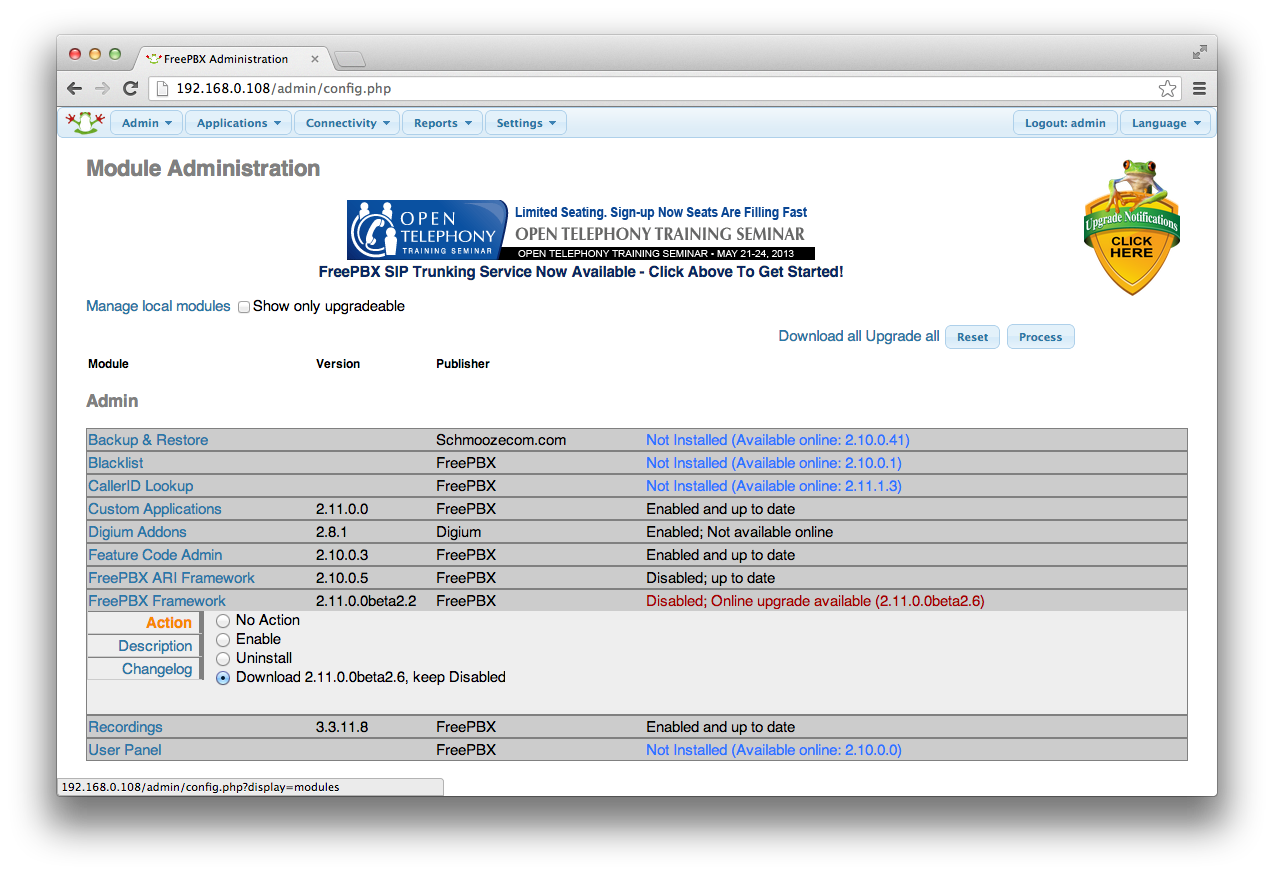Click the Upgrade Notifications frog badge
This screenshot has height=875, width=1274.
pyautogui.click(x=1131, y=227)
